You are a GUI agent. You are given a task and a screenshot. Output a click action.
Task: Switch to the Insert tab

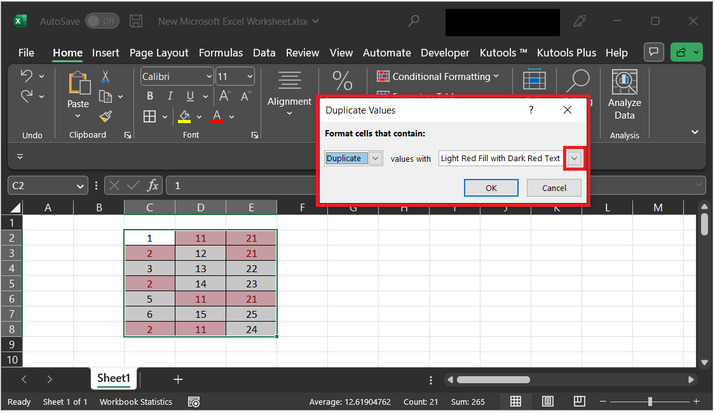click(x=105, y=53)
